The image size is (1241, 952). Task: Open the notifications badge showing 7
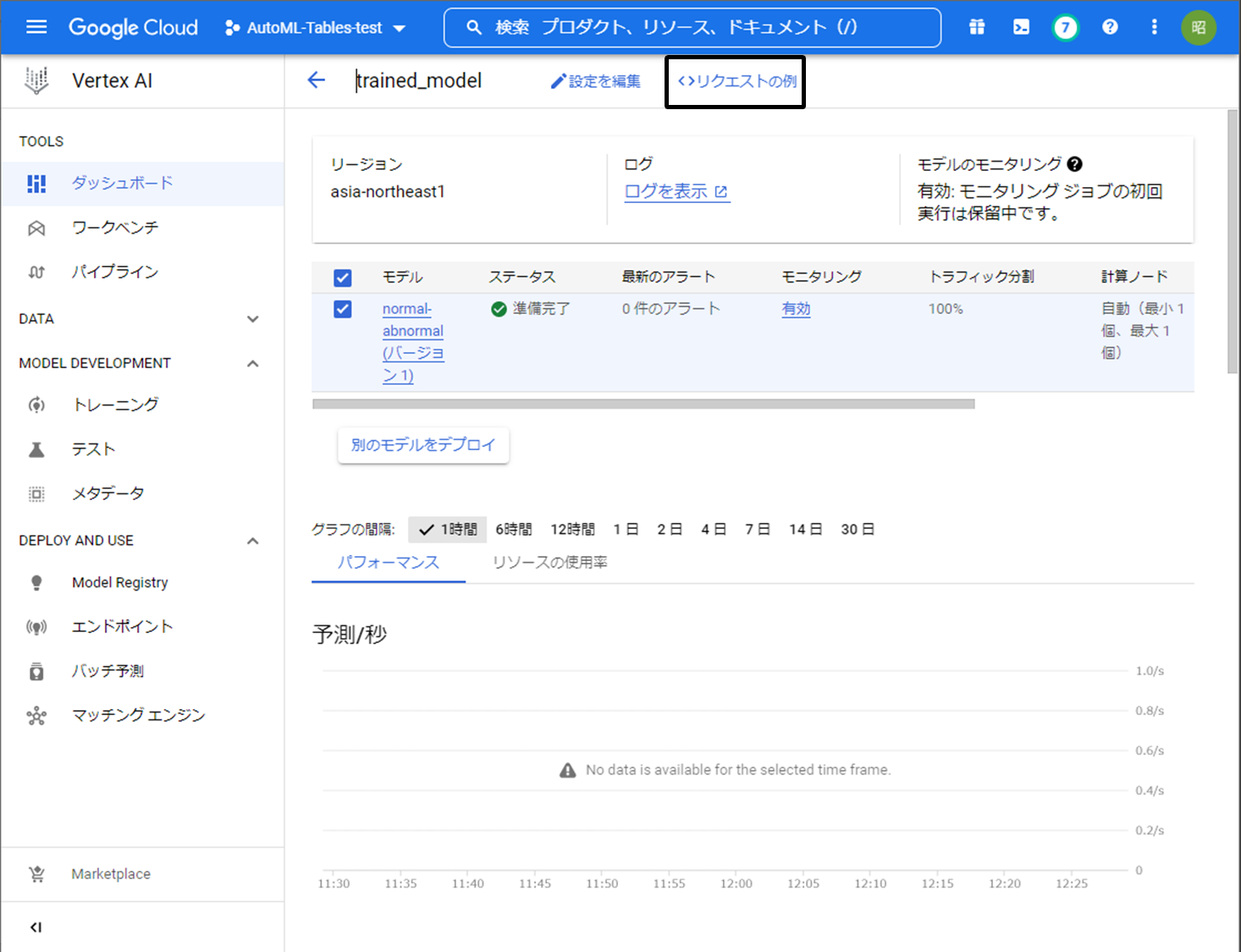coord(1066,28)
